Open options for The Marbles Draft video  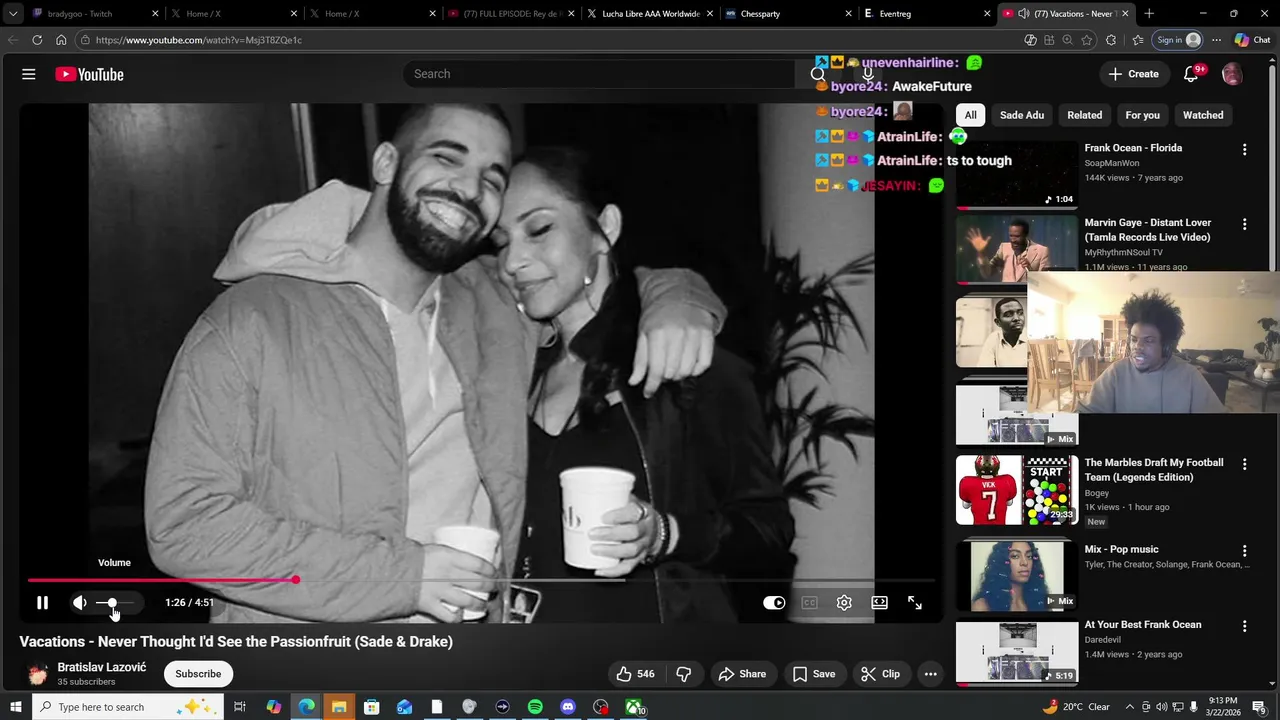click(x=1244, y=464)
